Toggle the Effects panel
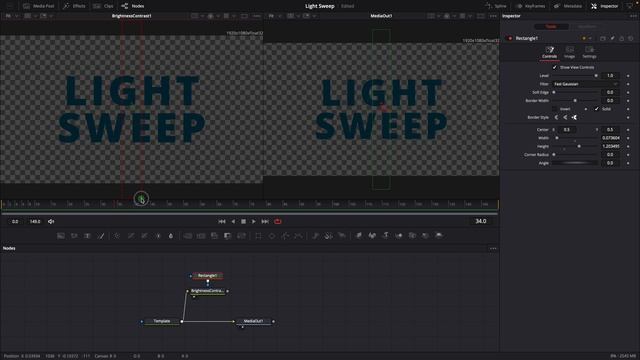Image resolution: width=640 pixels, height=360 pixels. point(74,6)
